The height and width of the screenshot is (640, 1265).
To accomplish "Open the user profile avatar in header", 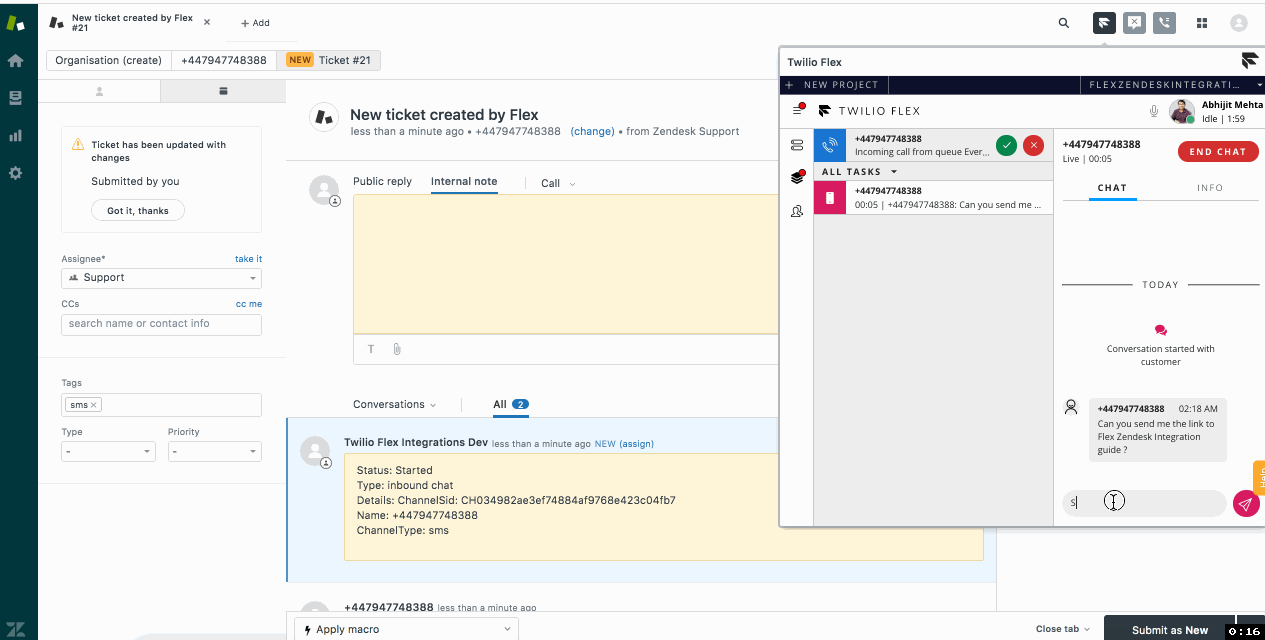I will [x=1239, y=22].
